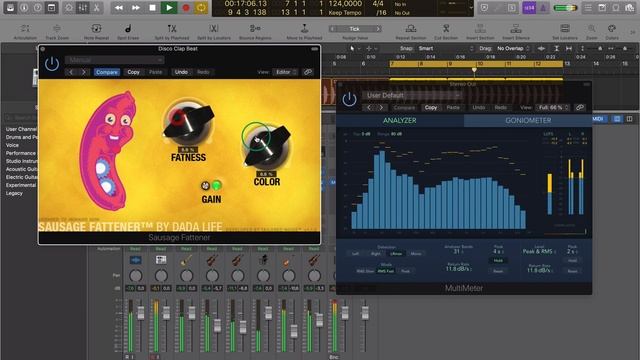Click the Insert Section toolbar icon
The width and height of the screenshot is (640, 360).
point(480,28)
